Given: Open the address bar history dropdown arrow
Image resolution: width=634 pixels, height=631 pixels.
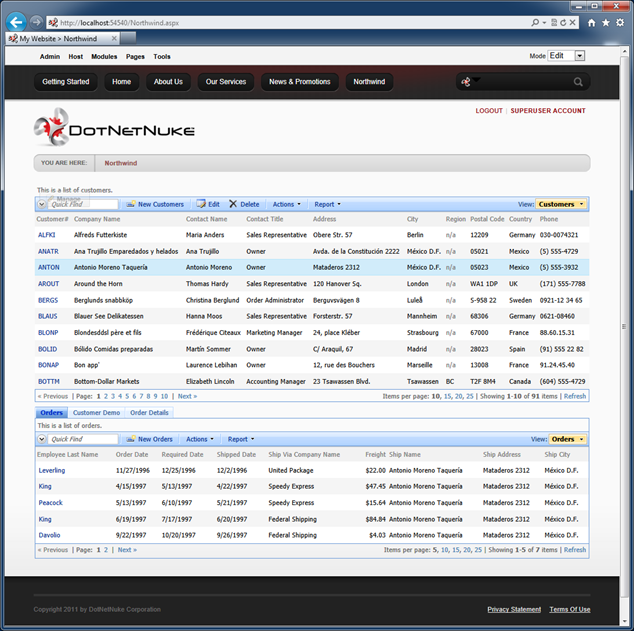Looking at the screenshot, I should pyautogui.click(x=544, y=23).
